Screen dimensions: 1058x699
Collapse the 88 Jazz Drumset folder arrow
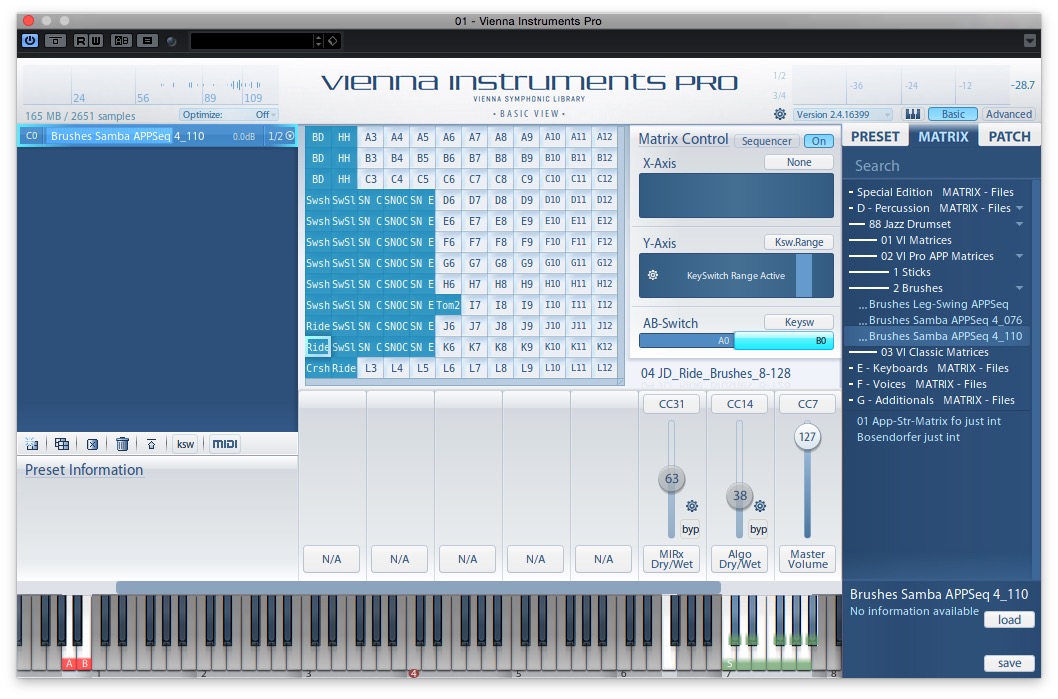coord(1020,224)
